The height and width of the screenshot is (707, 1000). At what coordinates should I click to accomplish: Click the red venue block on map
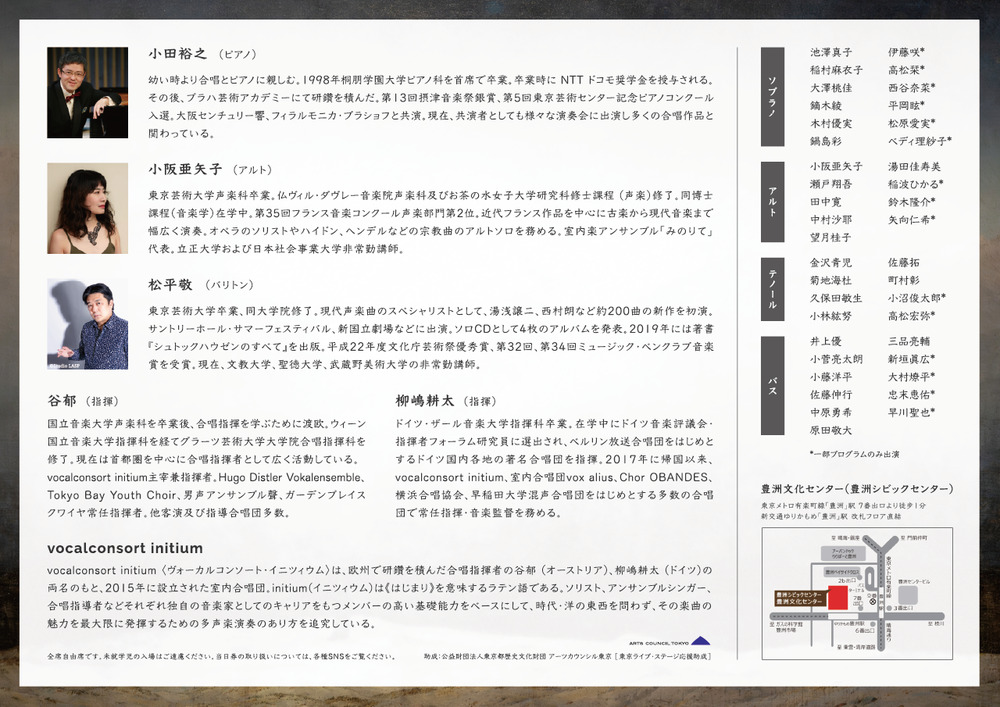839,599
